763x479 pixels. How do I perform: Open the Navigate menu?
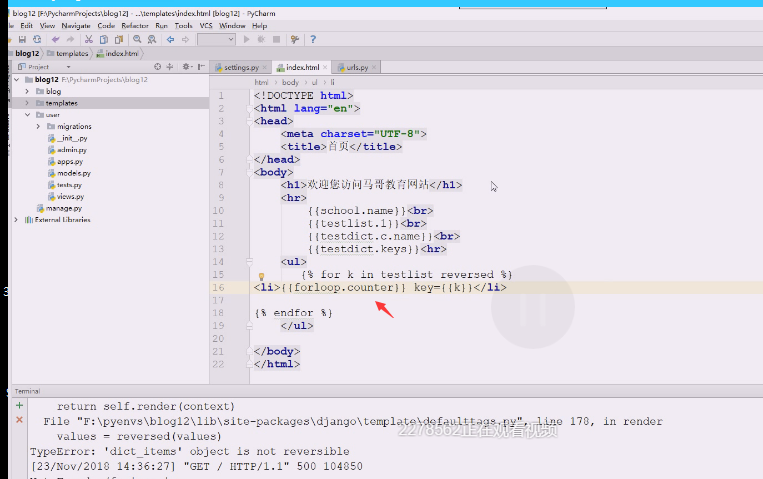tap(76, 26)
